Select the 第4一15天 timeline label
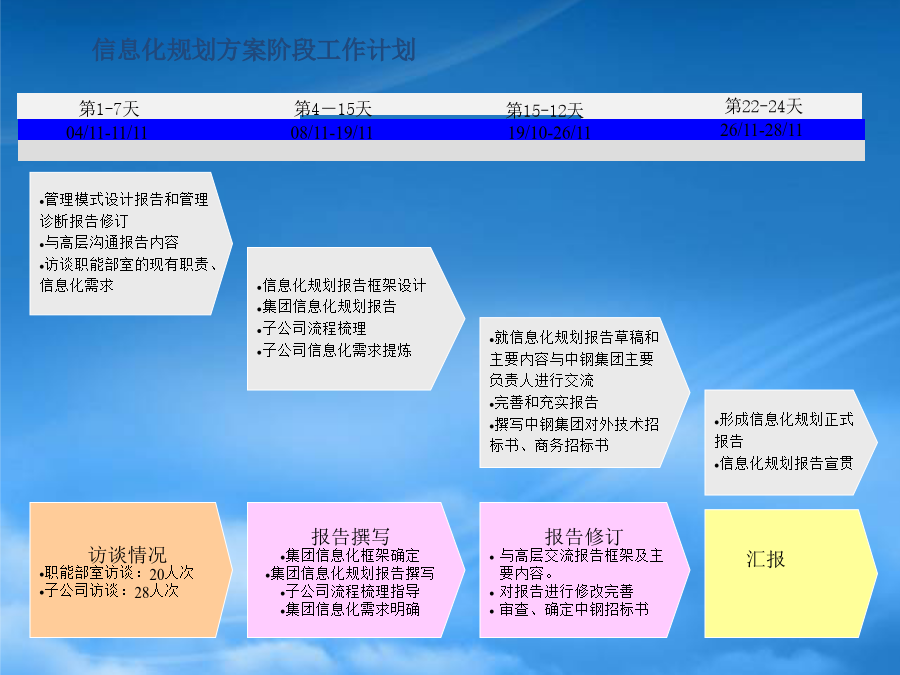 click(x=333, y=108)
